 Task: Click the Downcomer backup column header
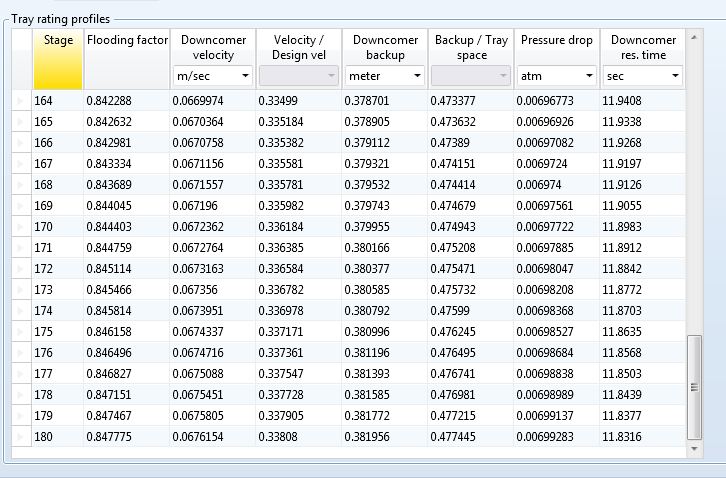click(385, 47)
